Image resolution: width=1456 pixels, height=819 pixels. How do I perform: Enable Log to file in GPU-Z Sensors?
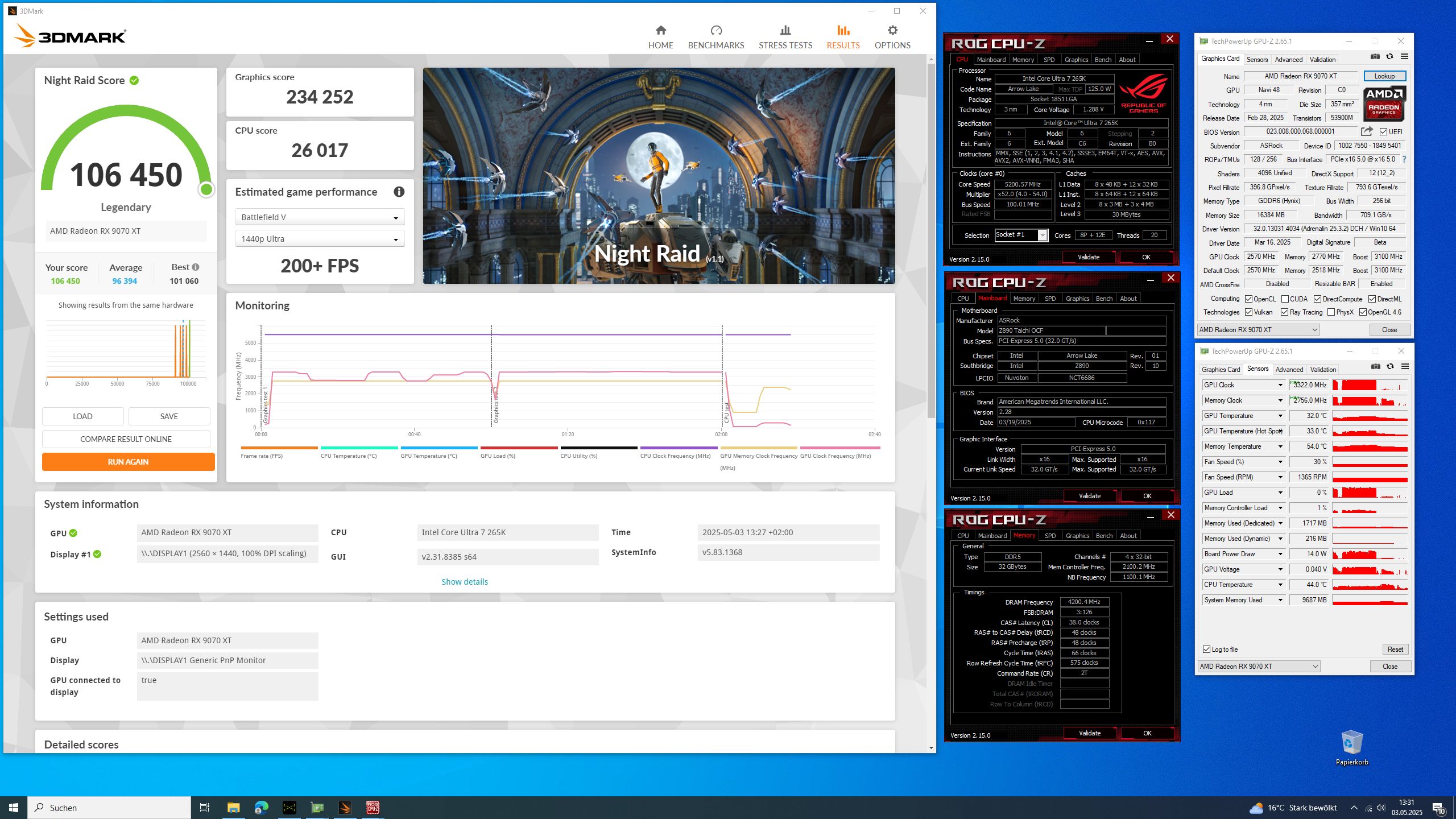(x=1206, y=649)
